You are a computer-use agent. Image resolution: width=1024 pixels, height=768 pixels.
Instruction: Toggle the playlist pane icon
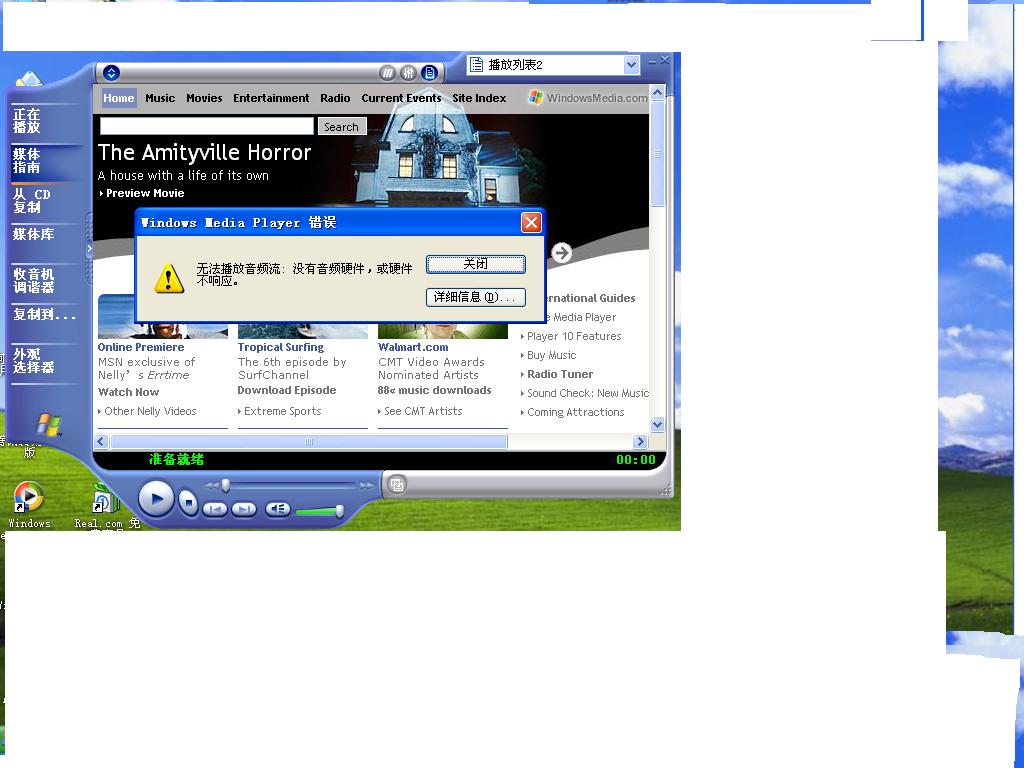click(x=430, y=73)
